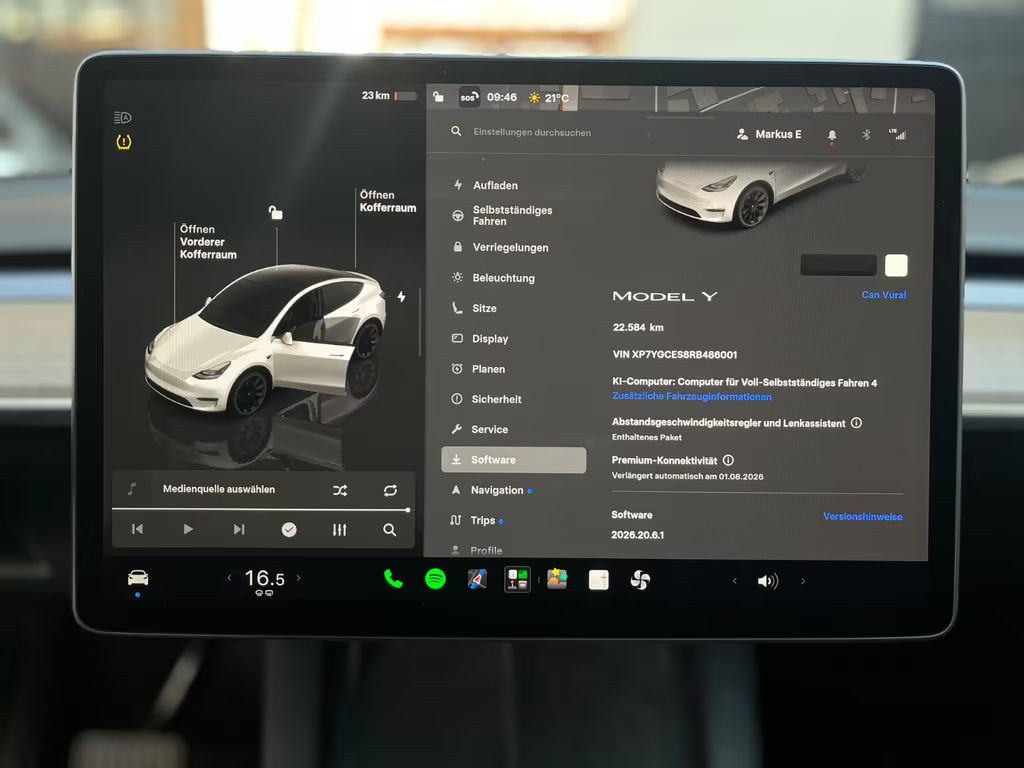Open the white notepad app icon
1024x768 pixels.
pyautogui.click(x=598, y=580)
